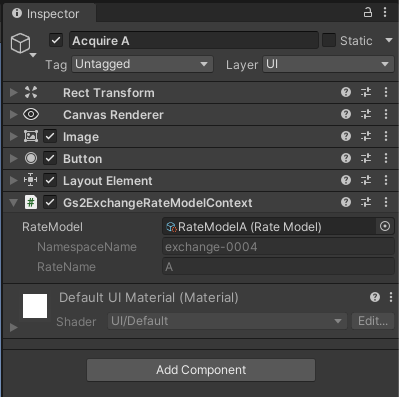Open Default UI Material three-dot menu
This screenshot has width=399, height=397.
[391, 297]
